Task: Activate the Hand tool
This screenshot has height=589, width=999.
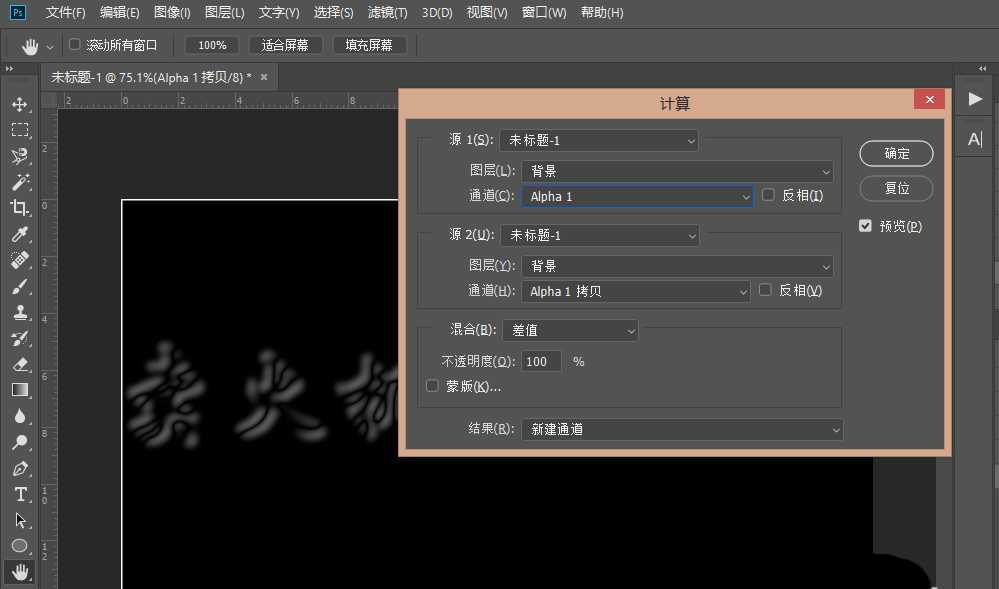Action: pyautogui.click(x=20, y=572)
